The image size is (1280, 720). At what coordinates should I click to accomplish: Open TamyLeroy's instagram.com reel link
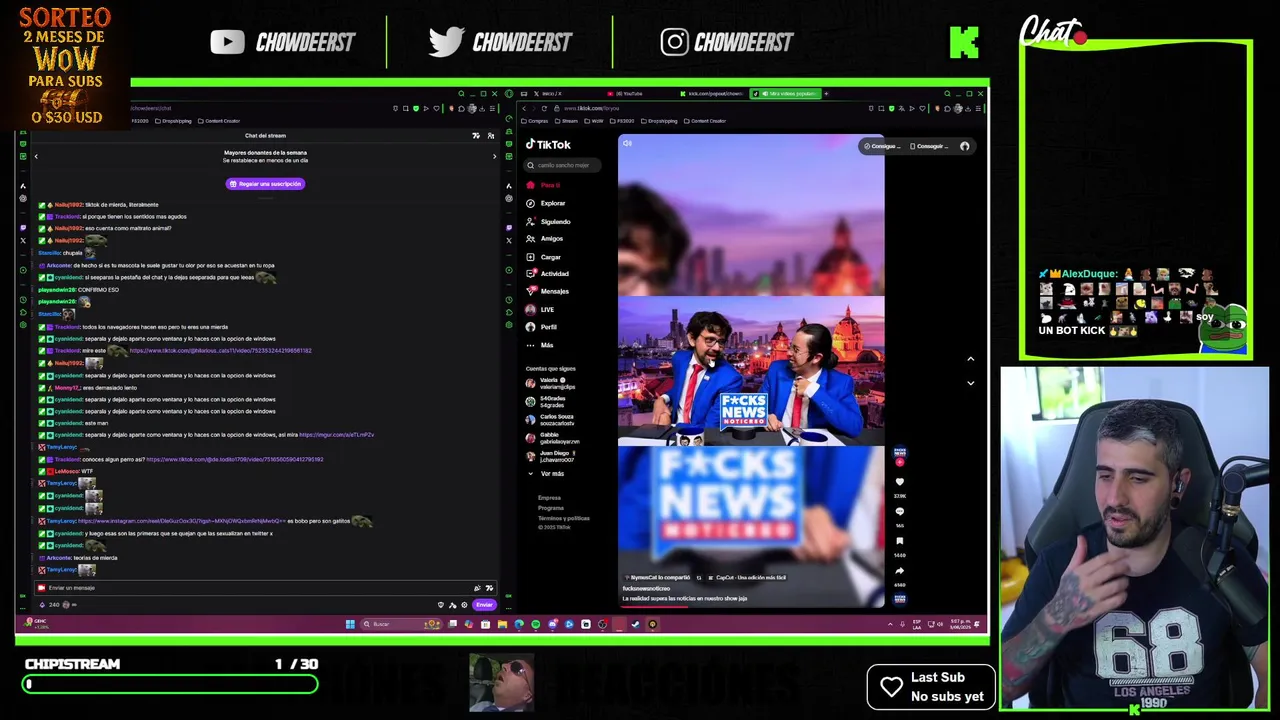coord(181,521)
